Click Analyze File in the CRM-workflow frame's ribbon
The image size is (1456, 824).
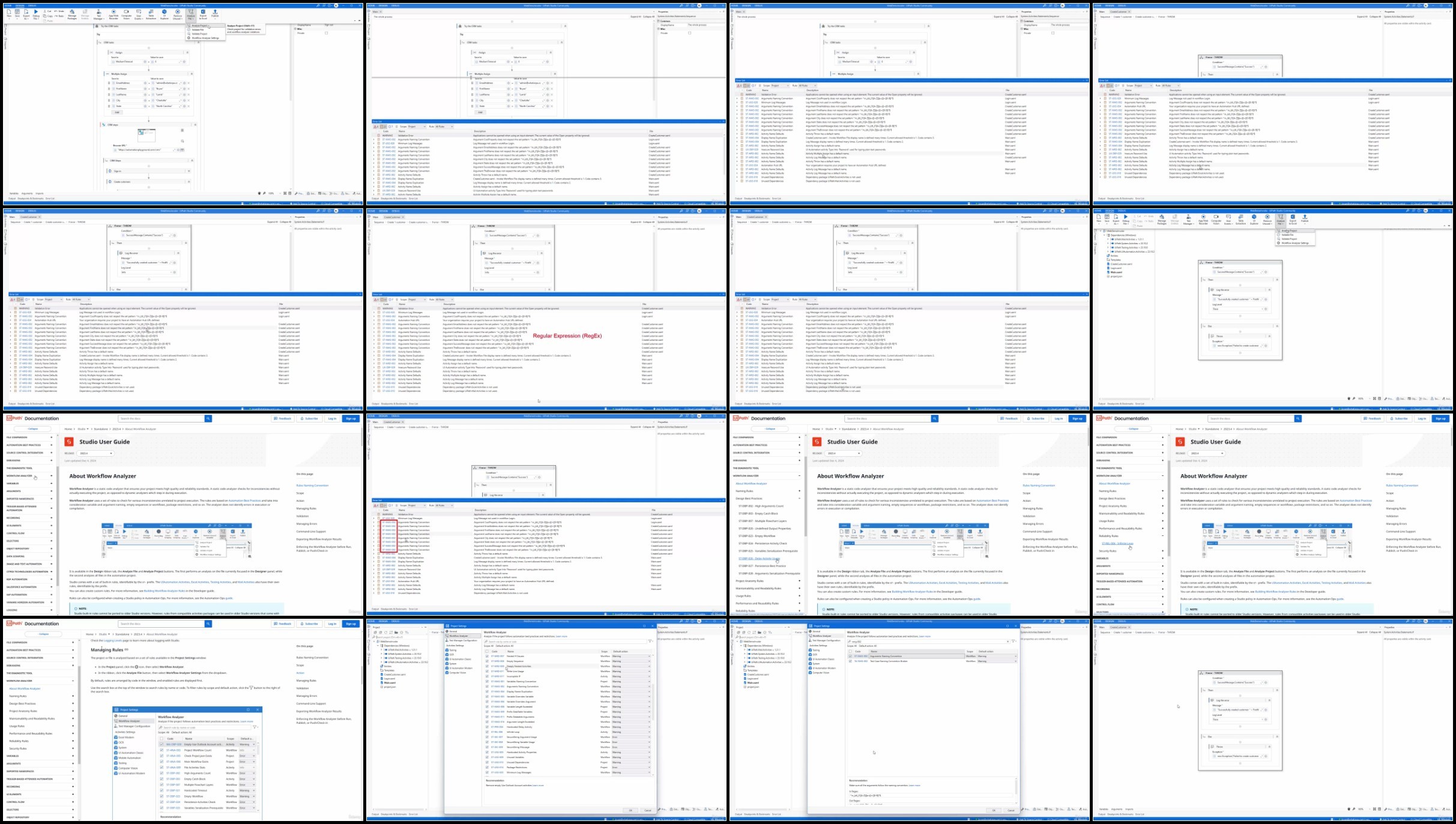pyautogui.click(x=190, y=14)
